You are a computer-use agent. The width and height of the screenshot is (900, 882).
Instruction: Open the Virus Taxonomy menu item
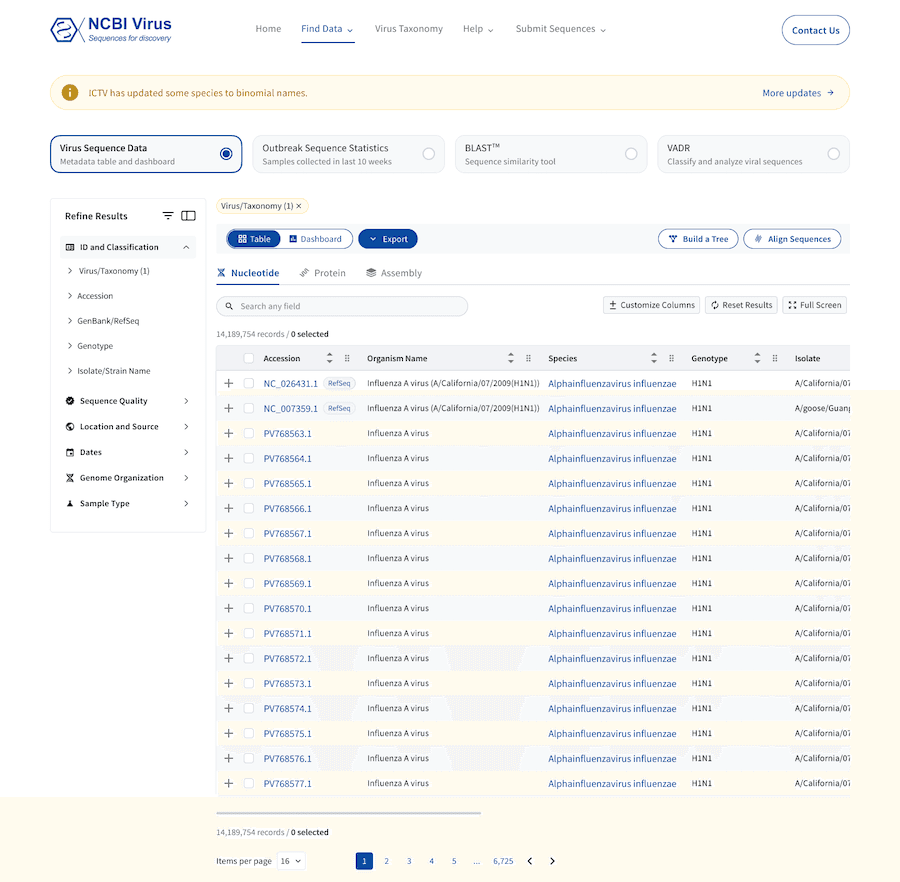(x=409, y=29)
